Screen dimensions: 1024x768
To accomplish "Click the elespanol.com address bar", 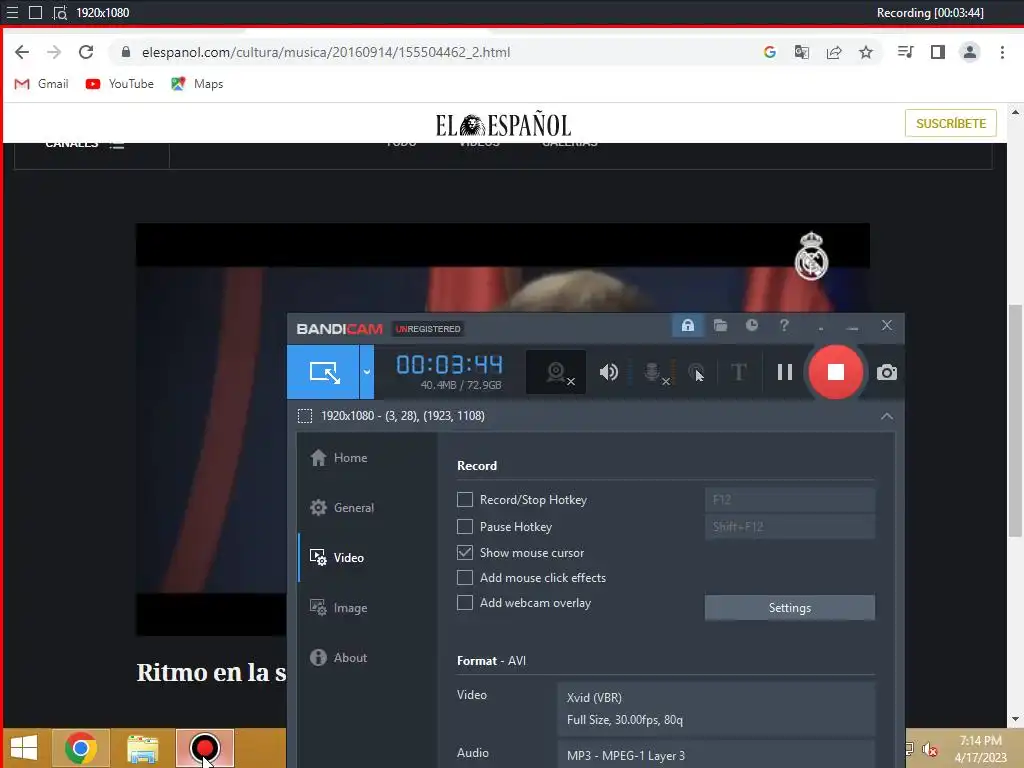I will 325,52.
